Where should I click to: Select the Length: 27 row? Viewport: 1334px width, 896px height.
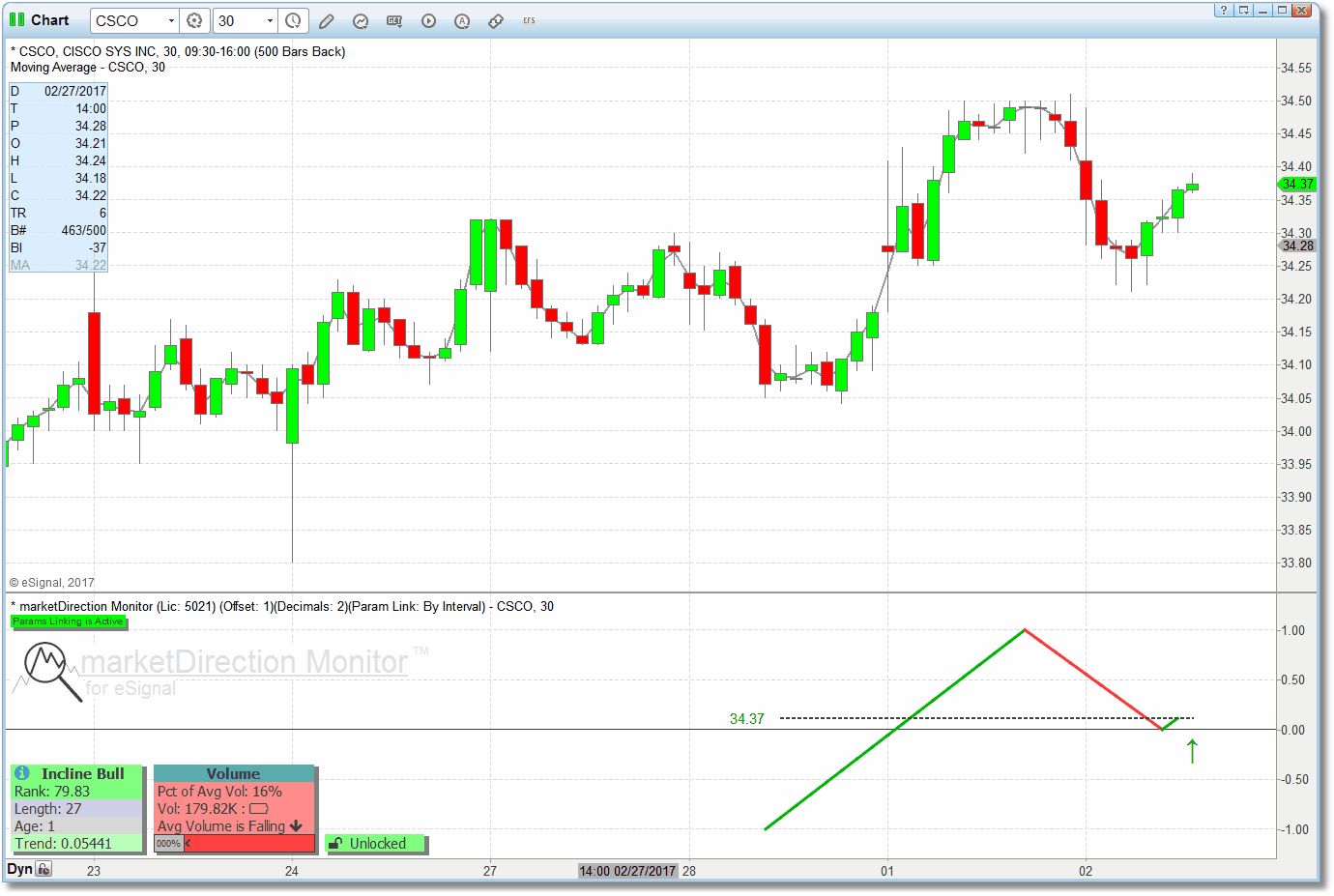coord(76,809)
